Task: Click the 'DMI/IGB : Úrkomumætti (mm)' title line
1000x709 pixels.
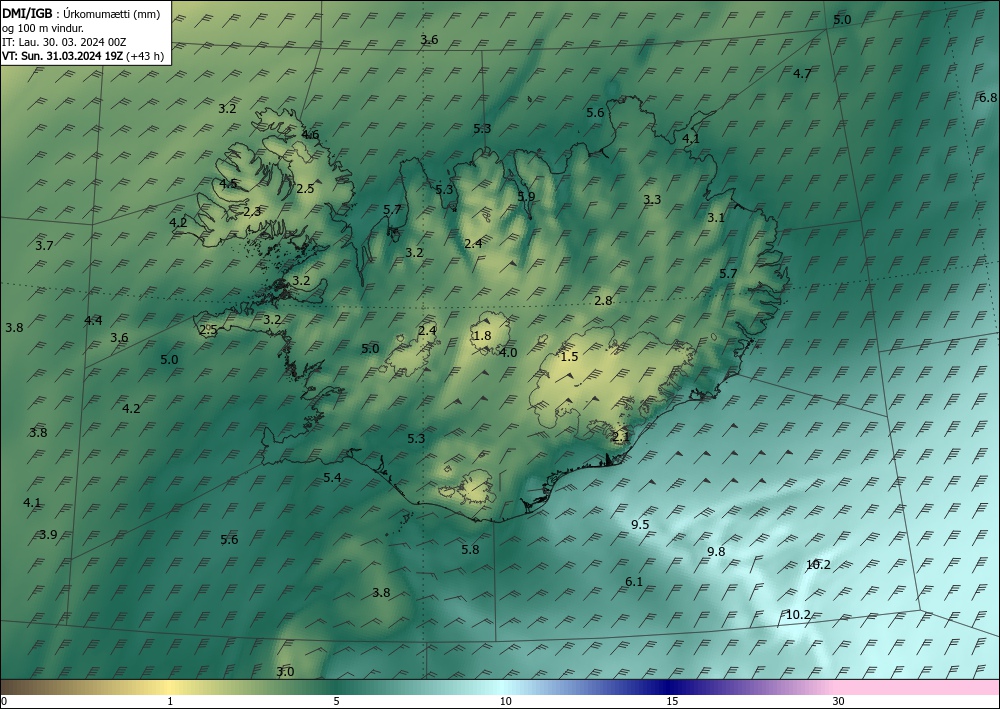Action: click(x=81, y=13)
